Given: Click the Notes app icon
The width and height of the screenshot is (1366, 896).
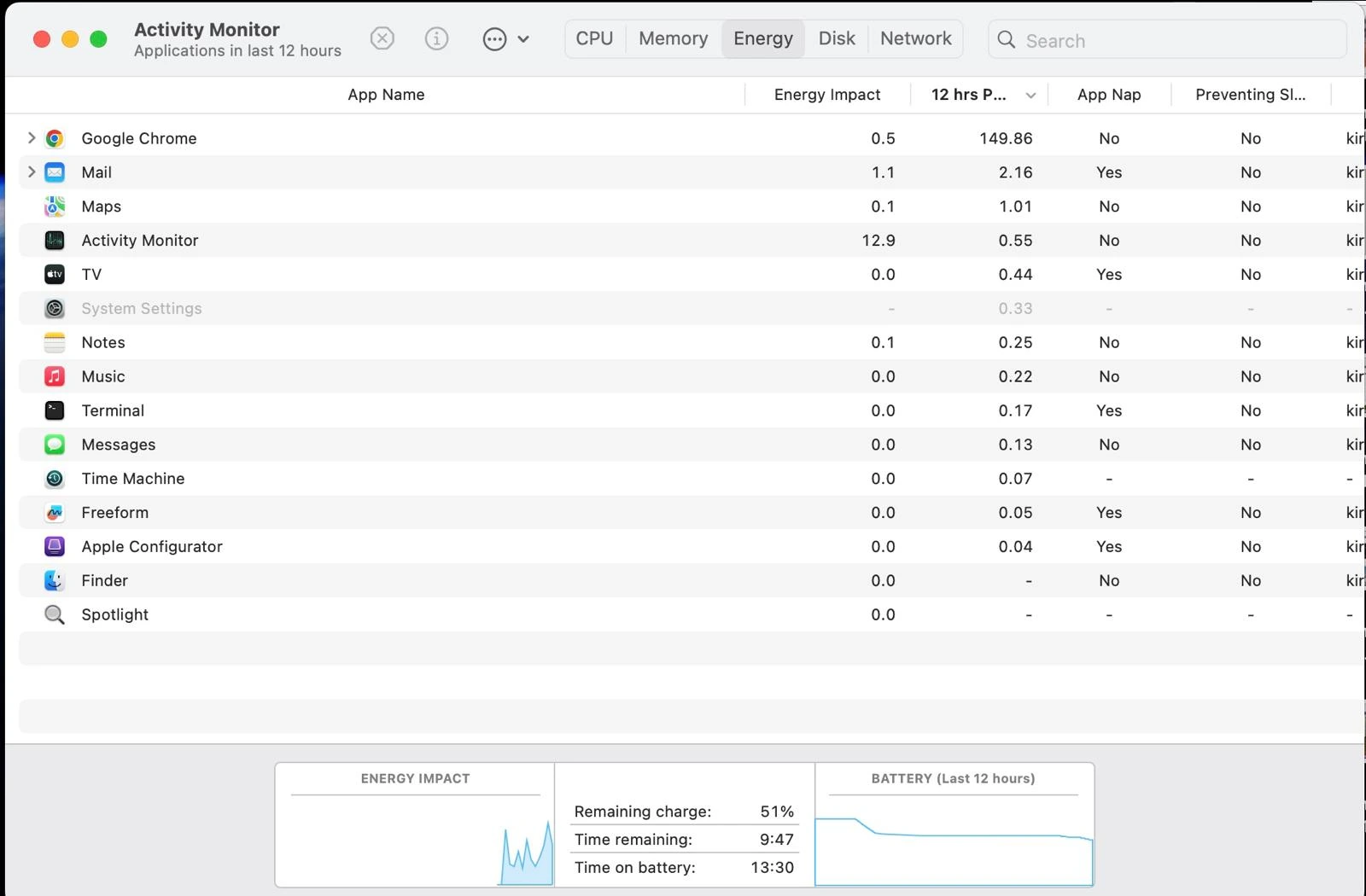Looking at the screenshot, I should click(x=55, y=343).
